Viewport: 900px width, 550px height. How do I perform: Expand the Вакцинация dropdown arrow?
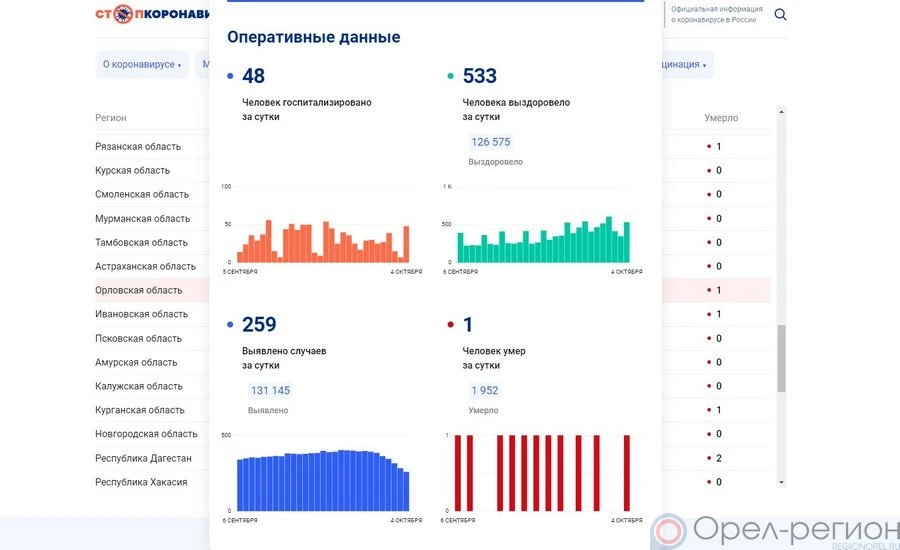pyautogui.click(x=704, y=65)
